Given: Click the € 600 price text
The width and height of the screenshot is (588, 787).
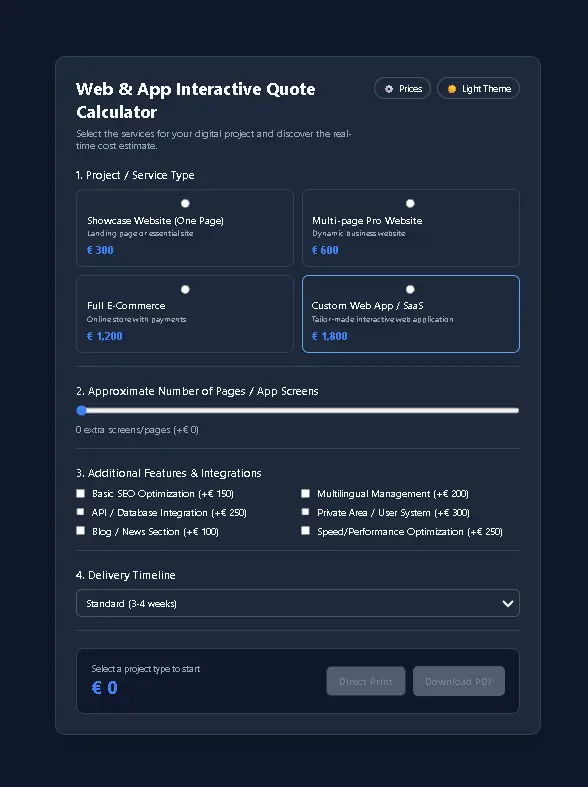Looking at the screenshot, I should pos(325,250).
